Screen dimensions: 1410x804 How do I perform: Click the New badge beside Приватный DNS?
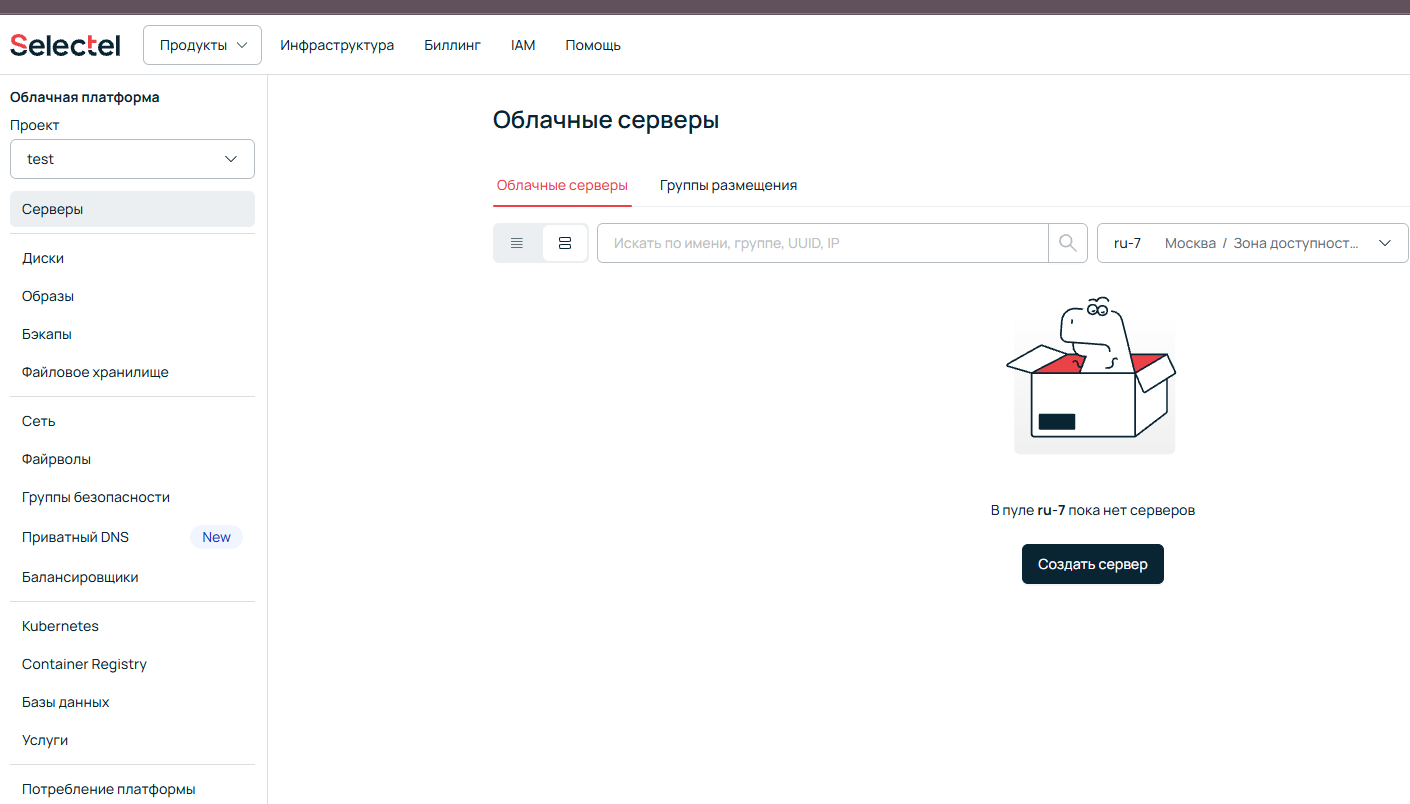[x=216, y=537]
